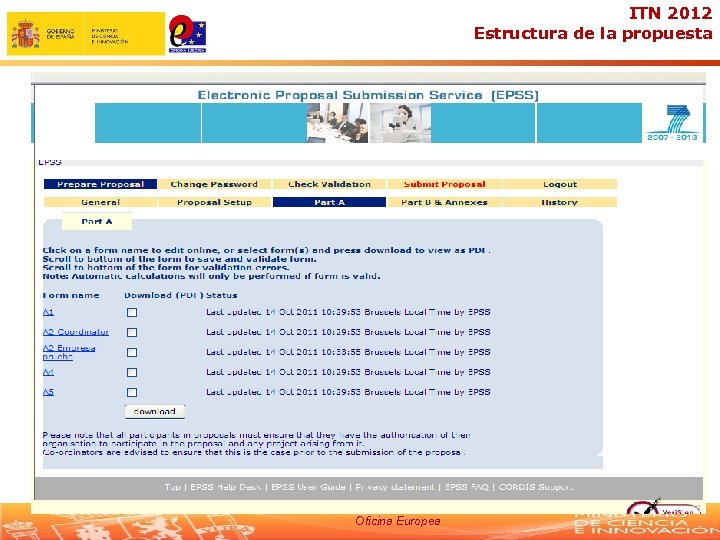The image size is (720, 540).
Task: Select the highlighted Part A menu tab
Action: pos(329,202)
